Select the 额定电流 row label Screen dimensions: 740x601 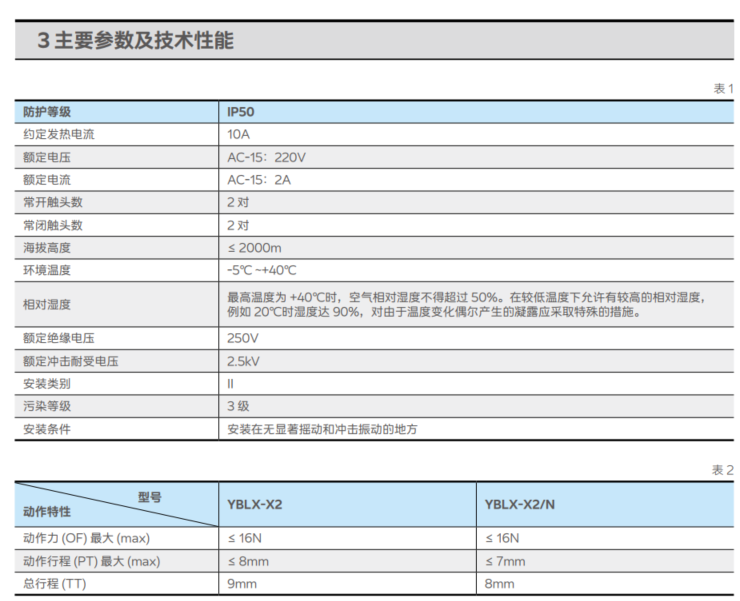[47, 180]
